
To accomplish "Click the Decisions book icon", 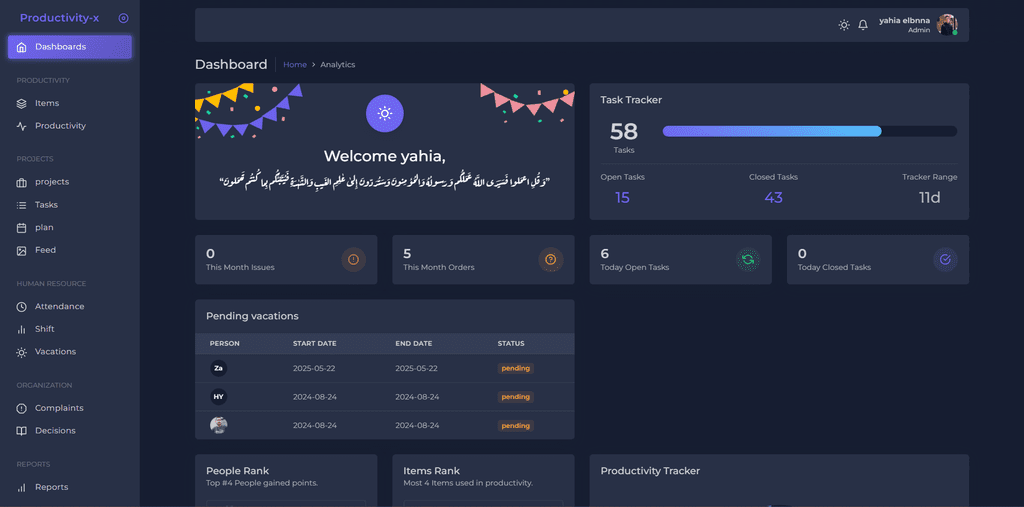I will (22, 431).
